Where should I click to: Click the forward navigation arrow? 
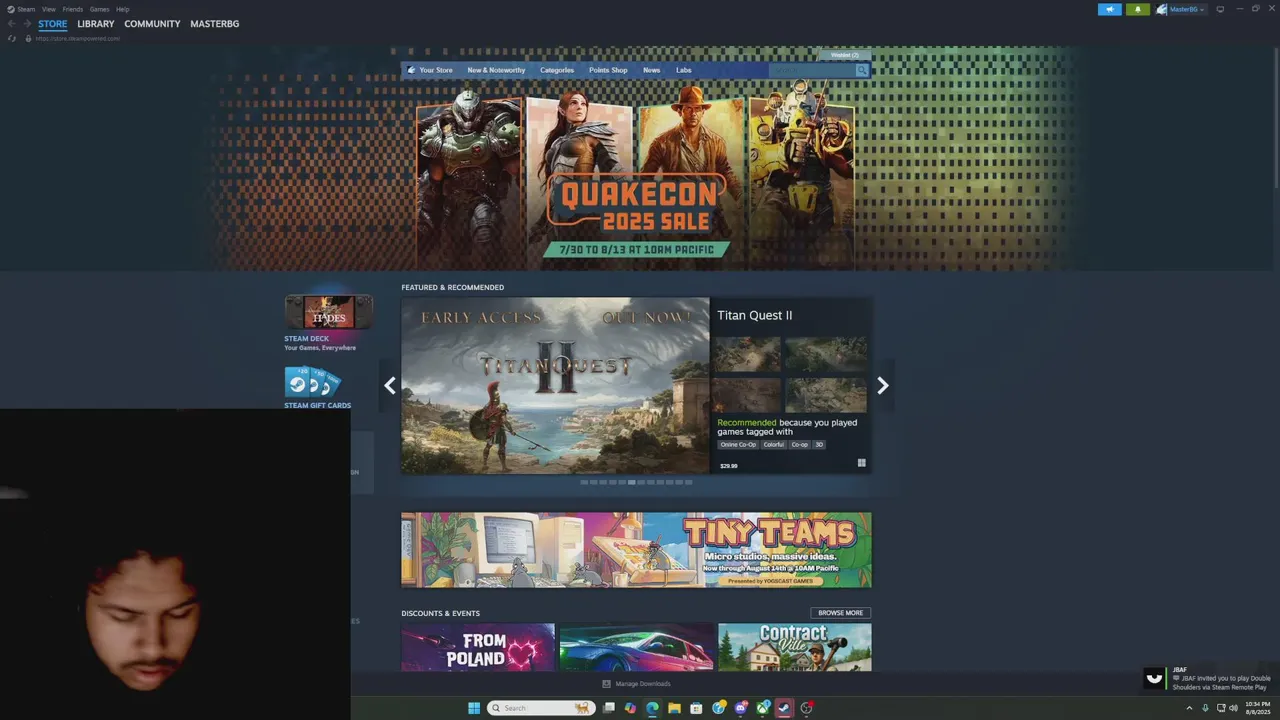coord(27,24)
